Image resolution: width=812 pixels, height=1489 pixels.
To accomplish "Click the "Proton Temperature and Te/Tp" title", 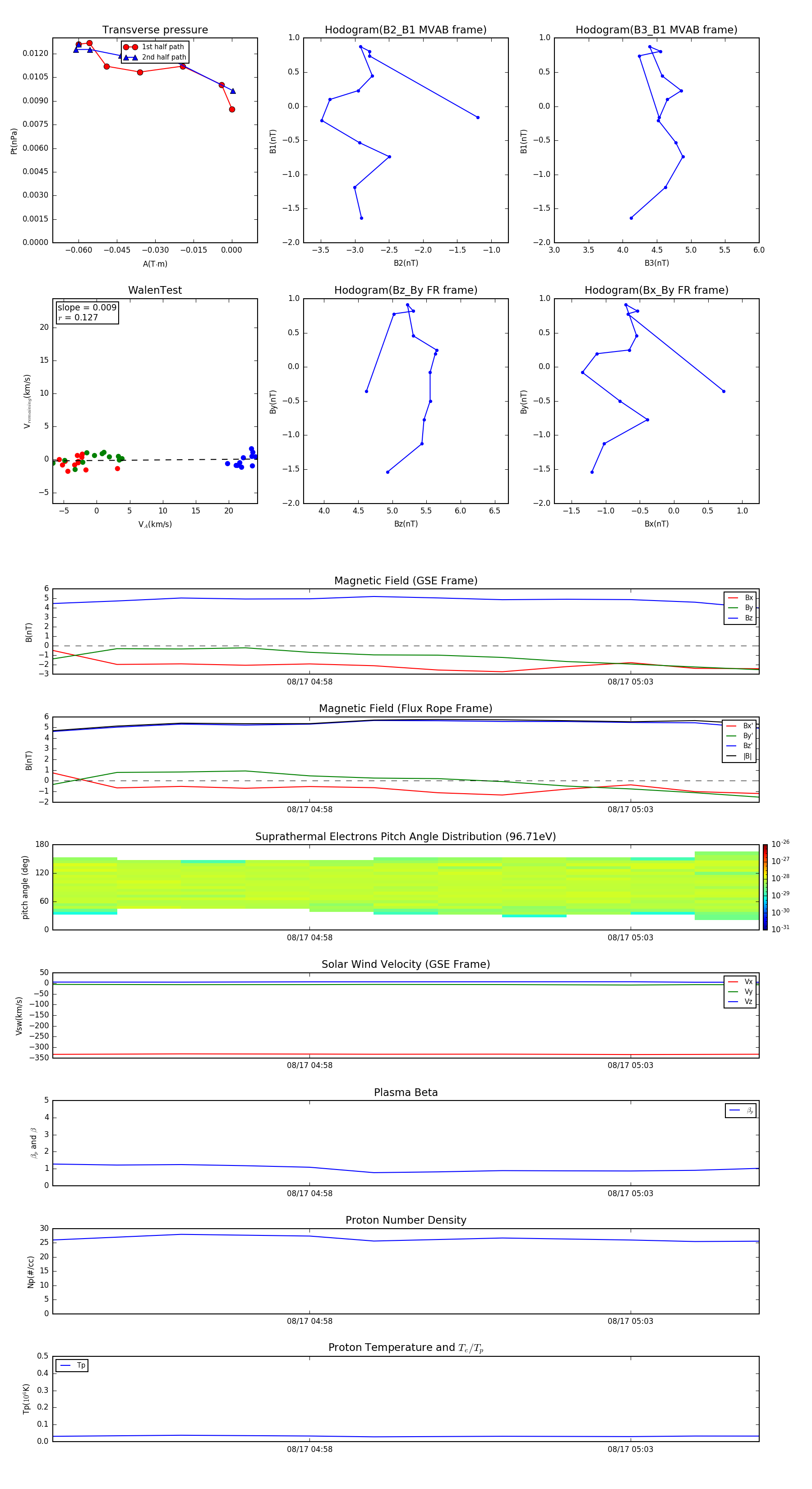I will pos(406,1348).
